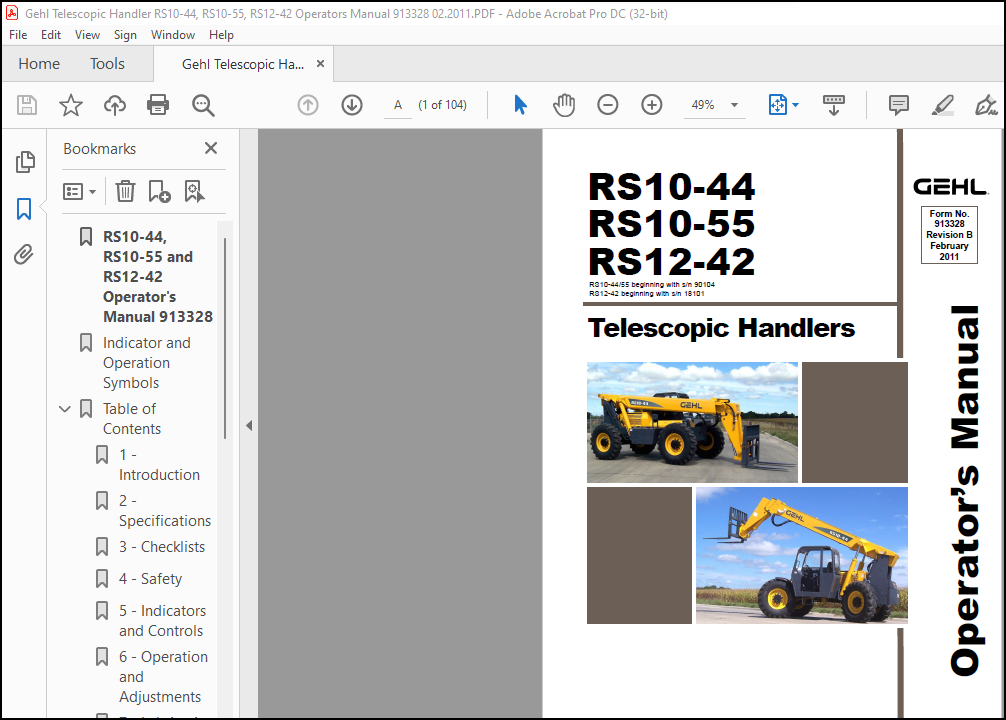Delete selected bookmark with trash icon

pos(125,191)
